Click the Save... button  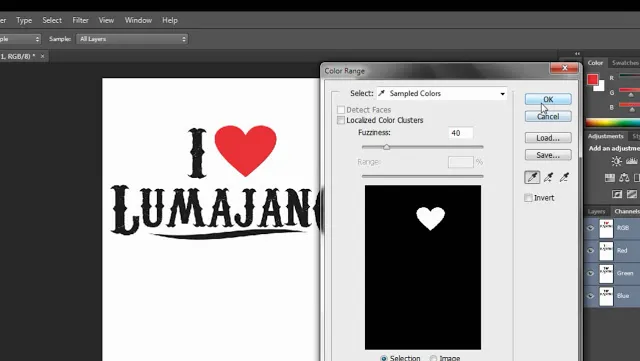(x=548, y=155)
